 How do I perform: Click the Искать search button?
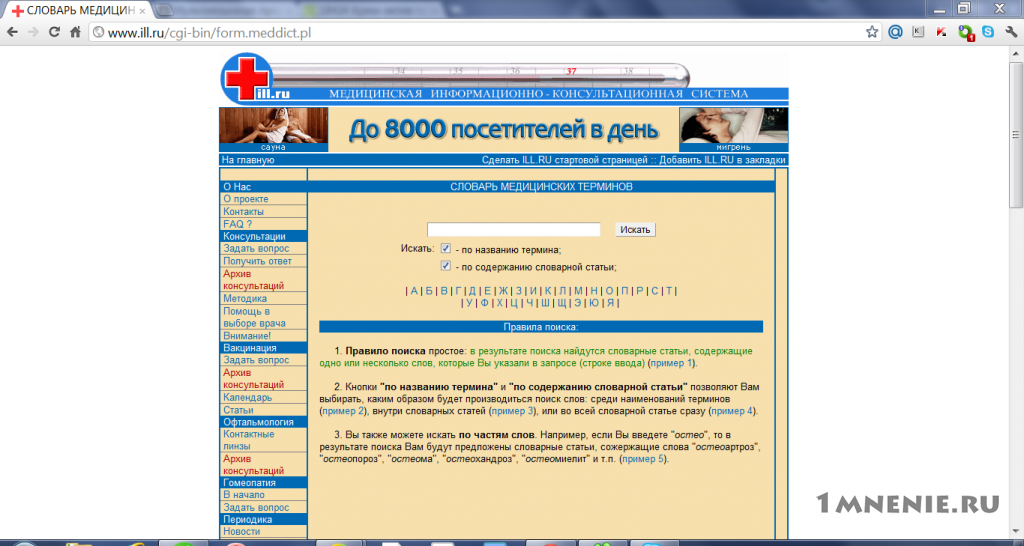(635, 230)
